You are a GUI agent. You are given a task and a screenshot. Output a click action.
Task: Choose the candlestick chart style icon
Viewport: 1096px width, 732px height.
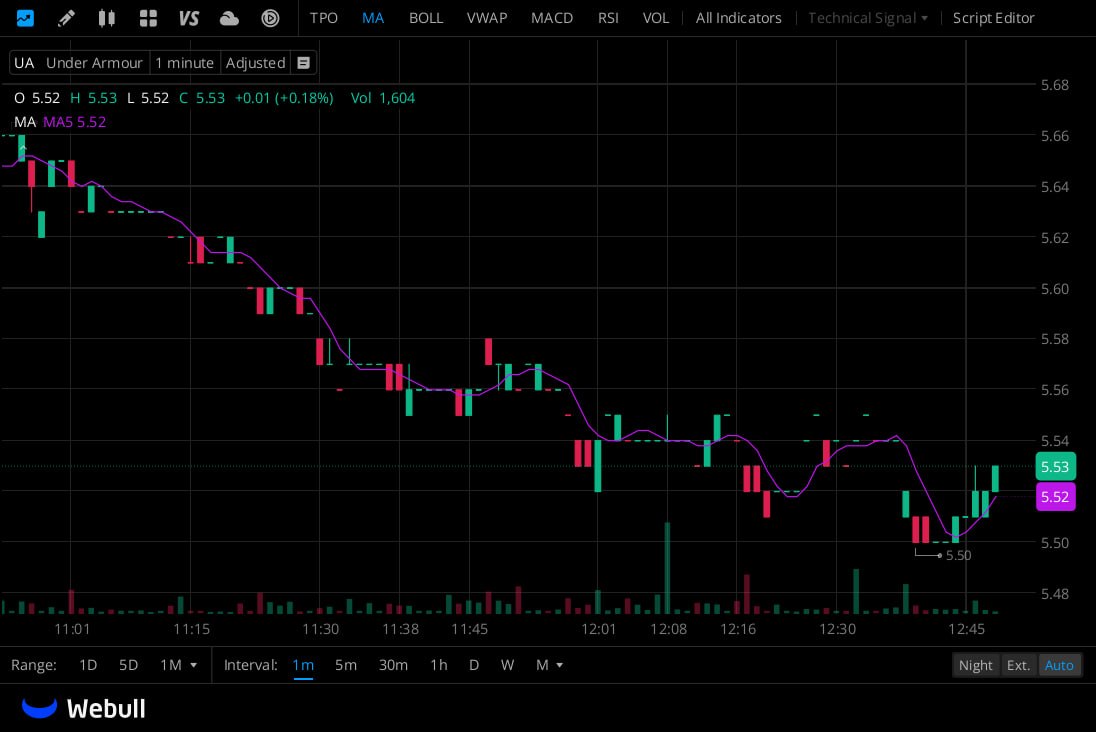coord(106,18)
